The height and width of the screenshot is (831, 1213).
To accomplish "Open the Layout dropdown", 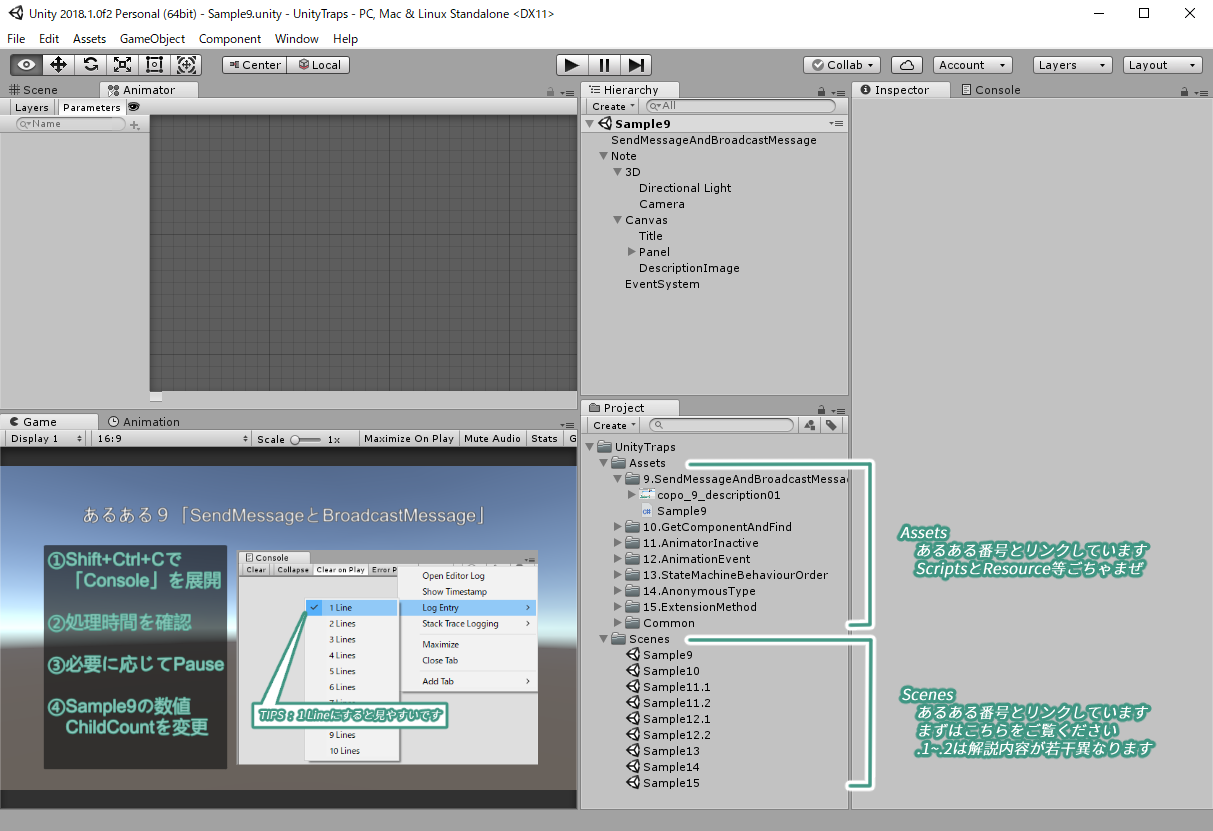I will click(1162, 65).
